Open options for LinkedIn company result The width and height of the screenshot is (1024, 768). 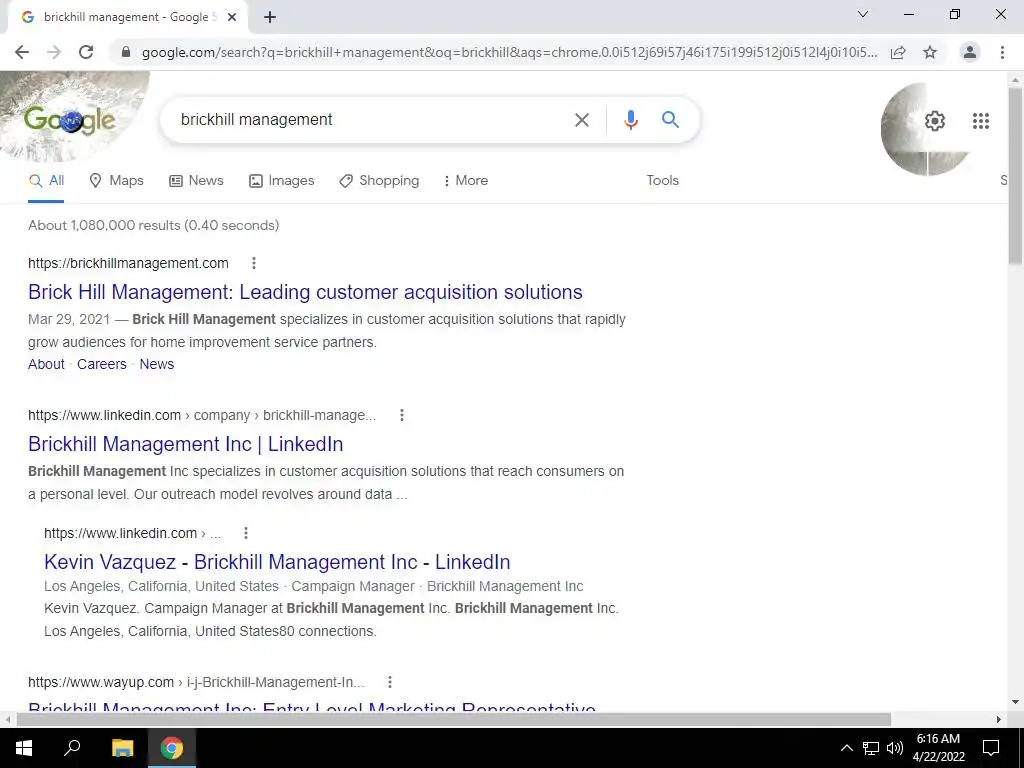click(x=402, y=415)
